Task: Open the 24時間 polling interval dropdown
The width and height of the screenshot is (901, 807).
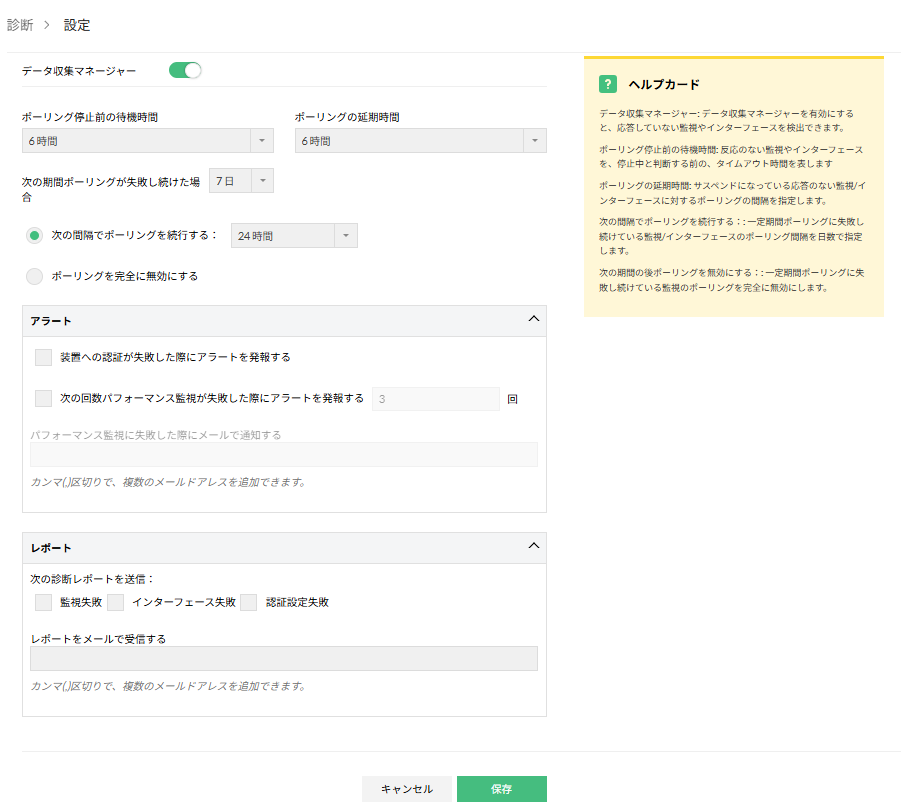Action: click(x=345, y=235)
